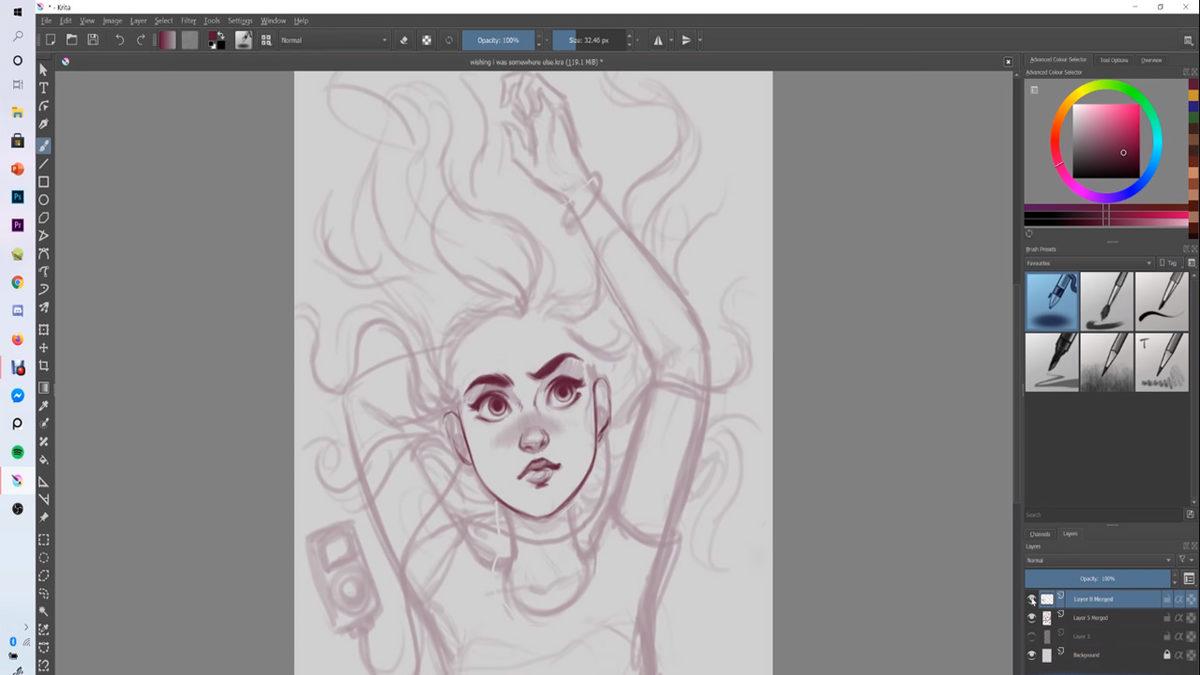The width and height of the screenshot is (1200, 675).
Task: Open the Filter menu
Action: pos(188,20)
